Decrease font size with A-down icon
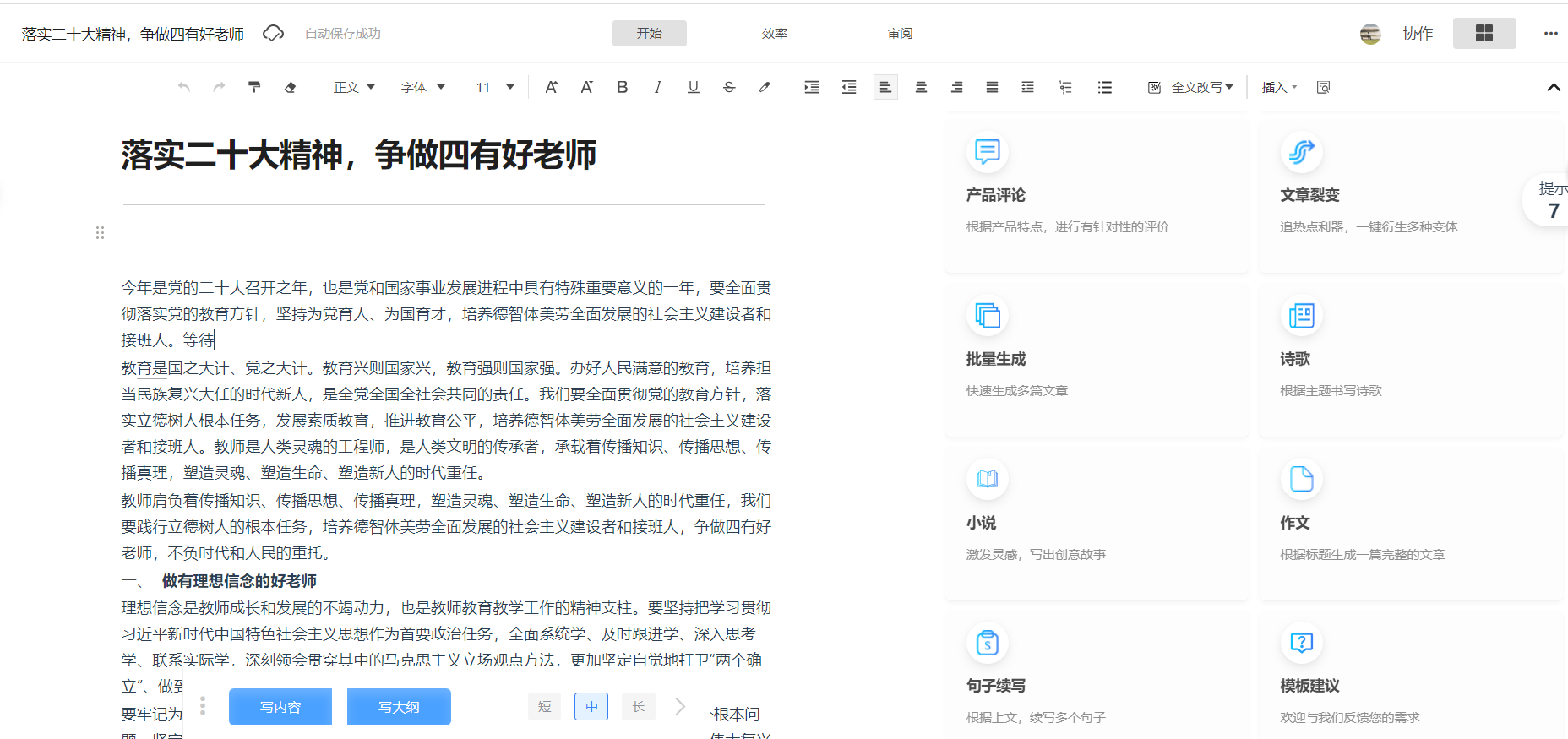The height and width of the screenshot is (739, 1568). pyautogui.click(x=586, y=87)
